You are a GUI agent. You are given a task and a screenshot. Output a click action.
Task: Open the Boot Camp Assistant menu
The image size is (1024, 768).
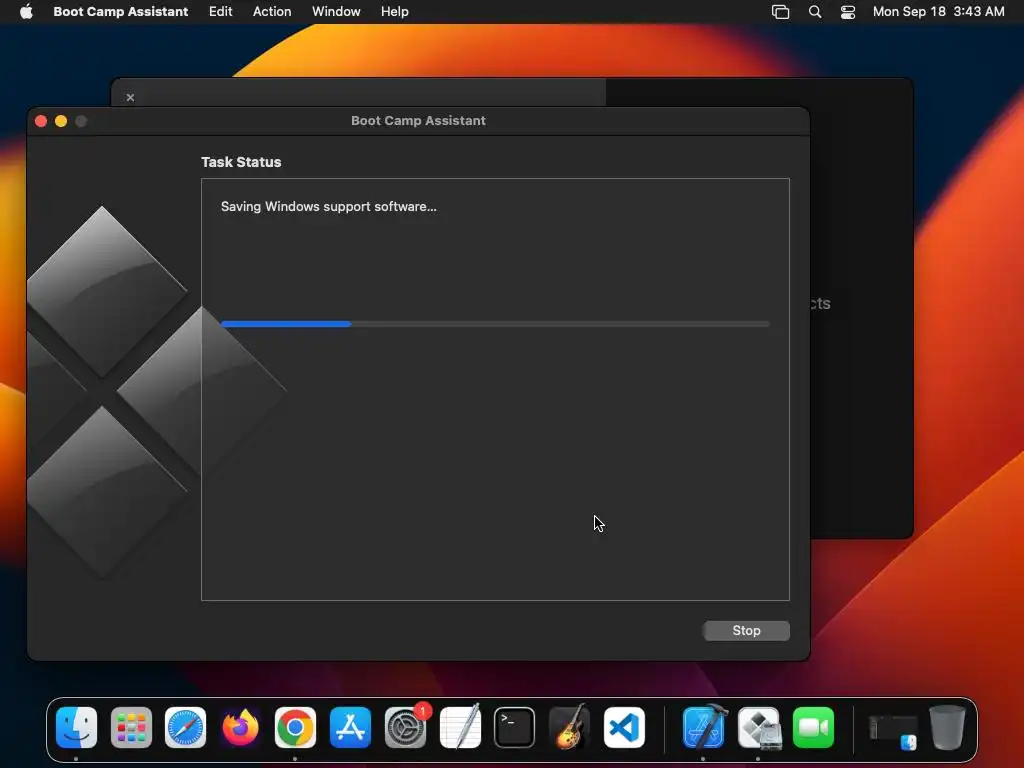(120, 11)
